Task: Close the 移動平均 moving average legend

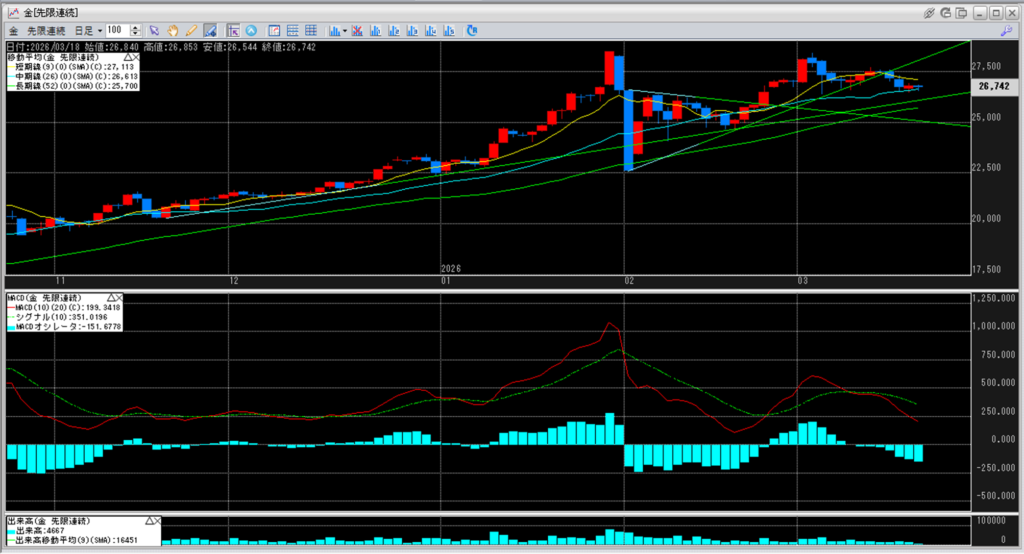Action: (135, 59)
